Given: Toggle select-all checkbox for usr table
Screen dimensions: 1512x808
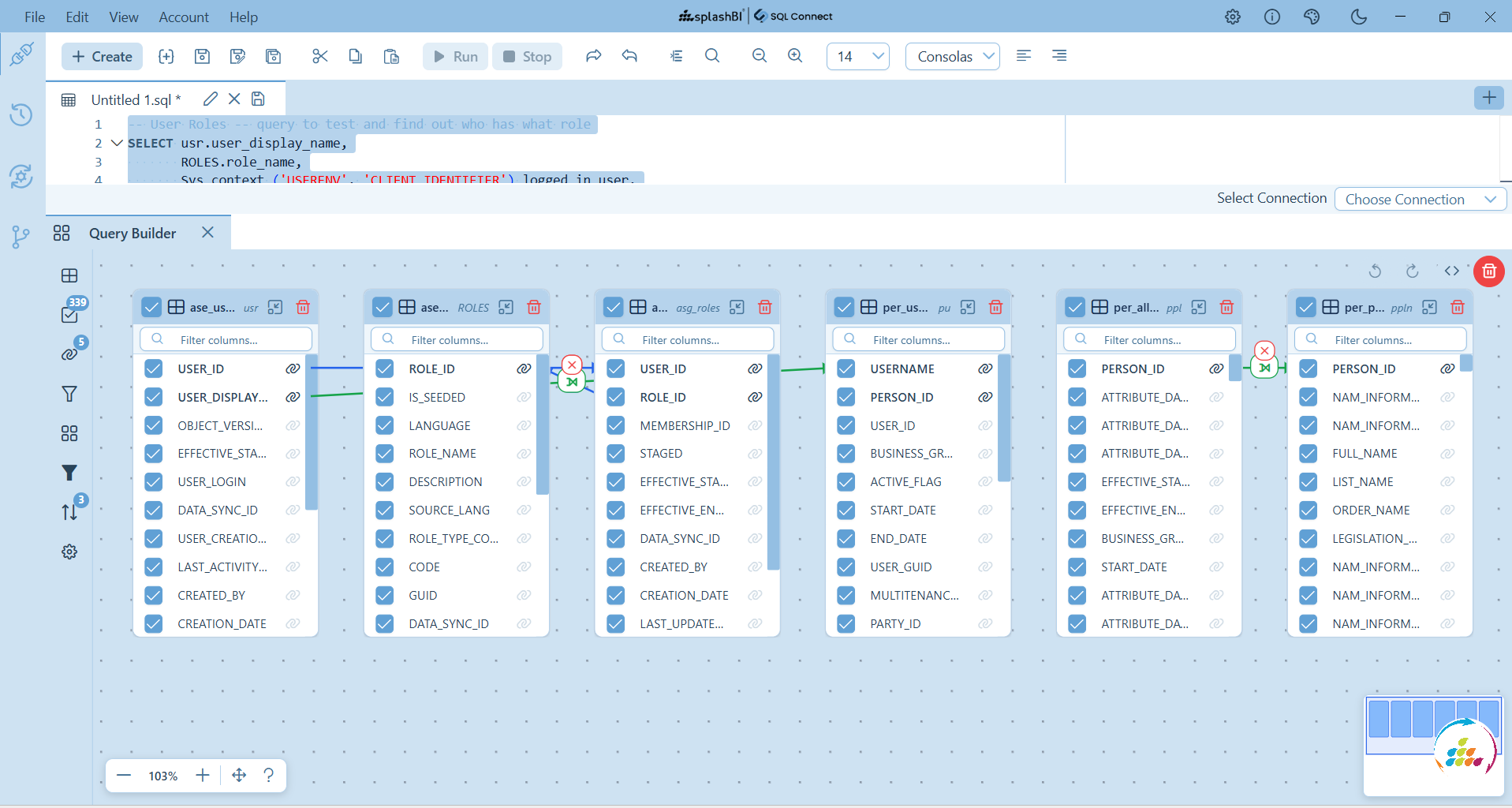Looking at the screenshot, I should tap(151, 307).
